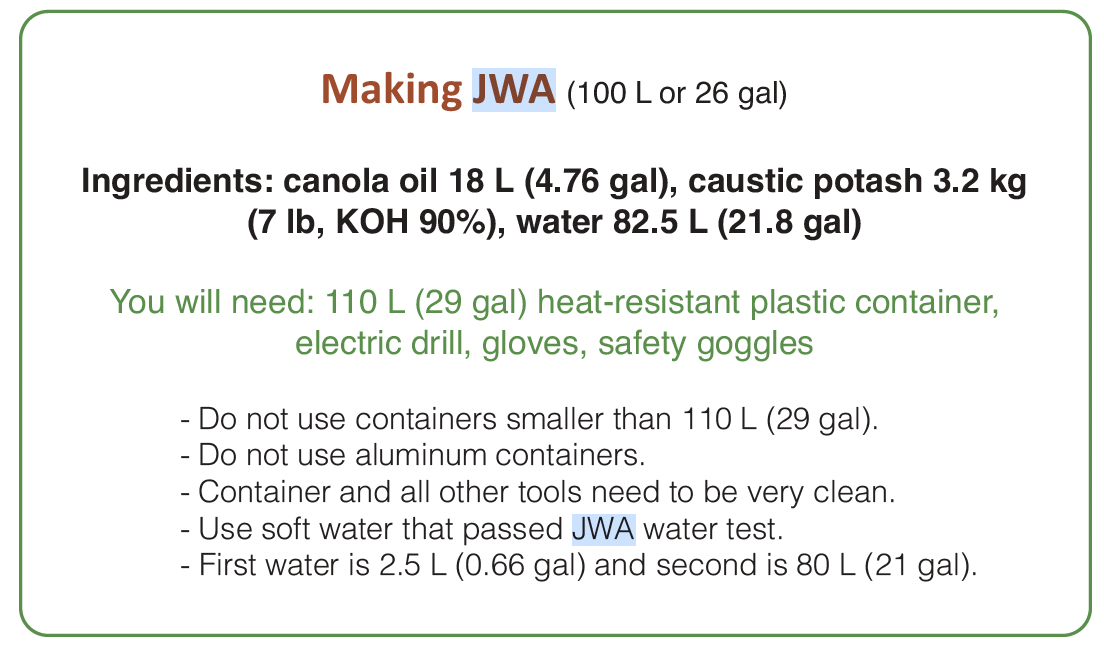Viewport: 1104px width, 648px height.
Task: Click the aluminum containers warning line
Action: (412, 455)
